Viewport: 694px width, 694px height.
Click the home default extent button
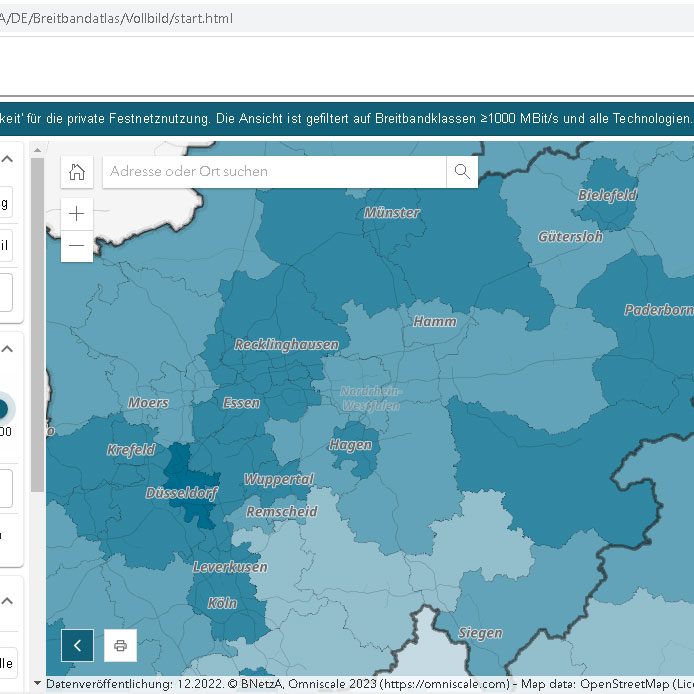tap(77, 172)
